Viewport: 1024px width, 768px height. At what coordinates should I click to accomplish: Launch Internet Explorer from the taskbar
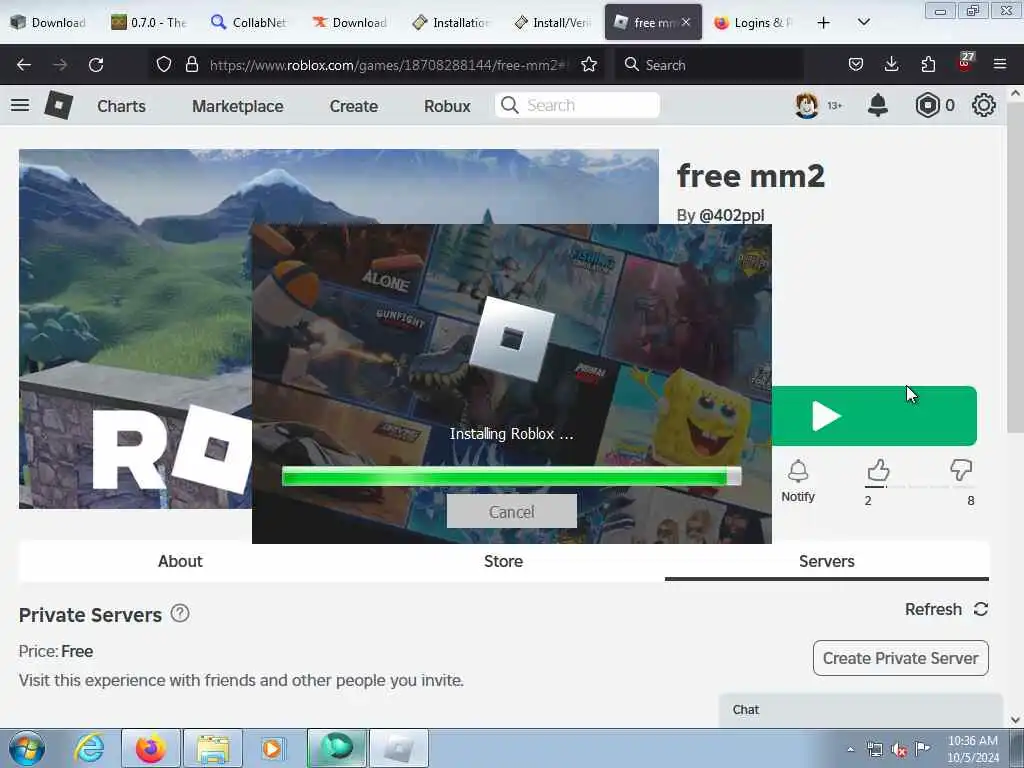click(x=89, y=748)
